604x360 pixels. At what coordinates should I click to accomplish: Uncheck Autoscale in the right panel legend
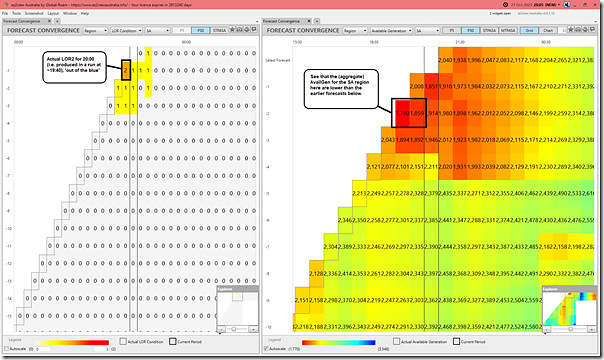(266, 348)
